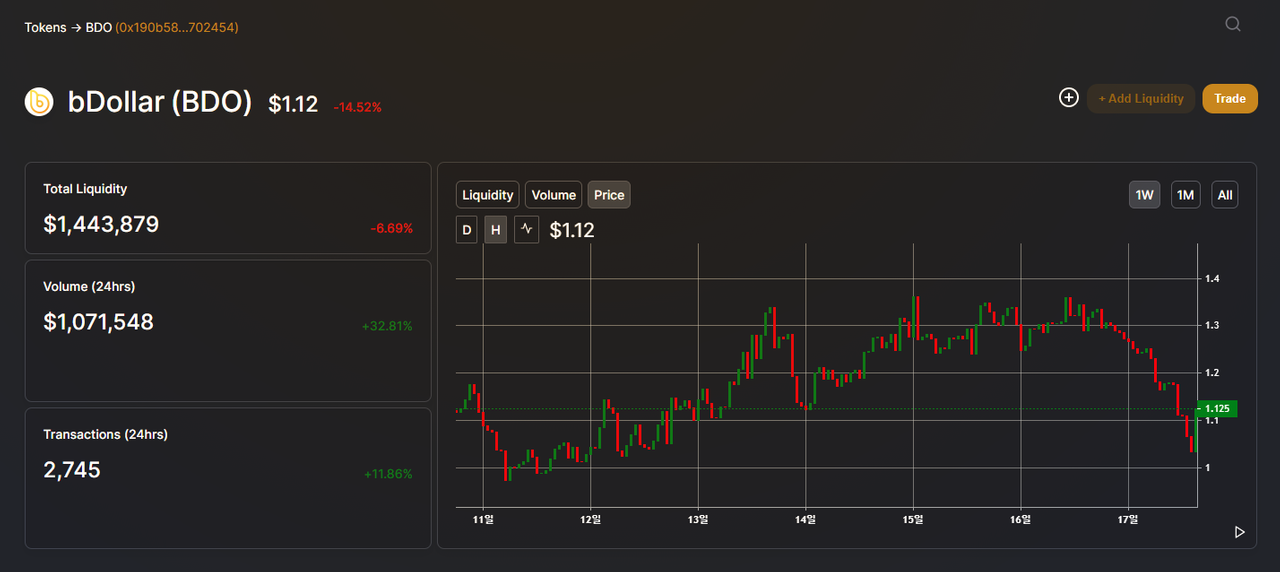Open the search magnifier icon

tap(1233, 25)
